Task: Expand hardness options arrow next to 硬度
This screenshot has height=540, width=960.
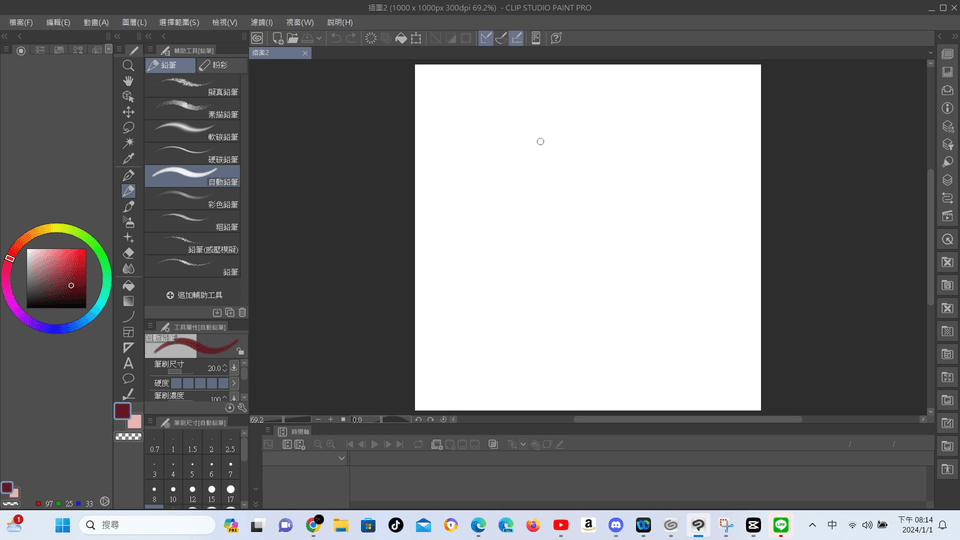Action: click(234, 383)
